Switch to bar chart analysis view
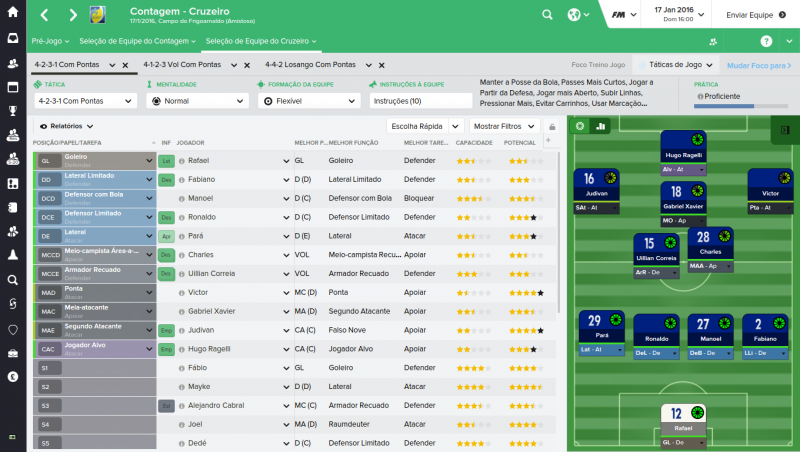The width and height of the screenshot is (800, 452). click(600, 126)
